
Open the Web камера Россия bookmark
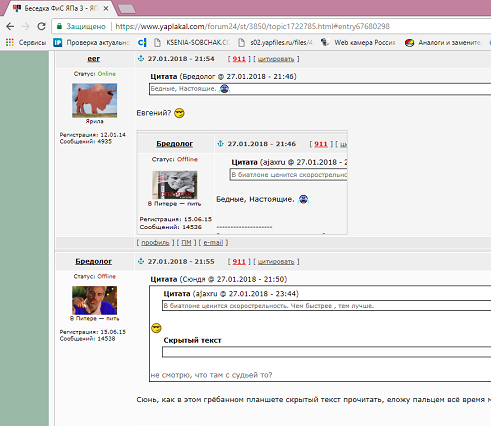click(358, 43)
